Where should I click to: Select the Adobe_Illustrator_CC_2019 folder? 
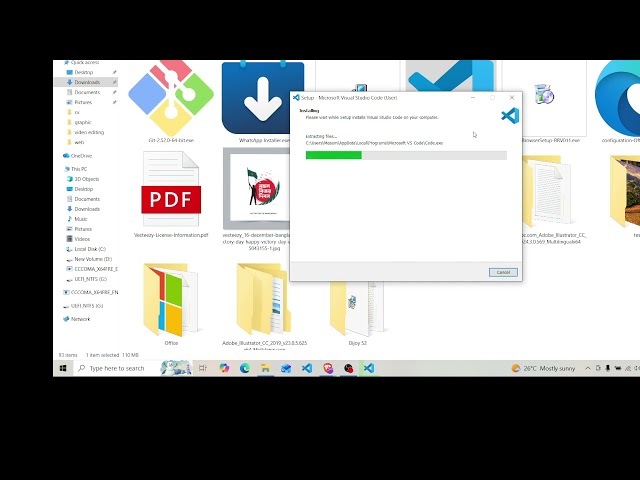coord(264,299)
